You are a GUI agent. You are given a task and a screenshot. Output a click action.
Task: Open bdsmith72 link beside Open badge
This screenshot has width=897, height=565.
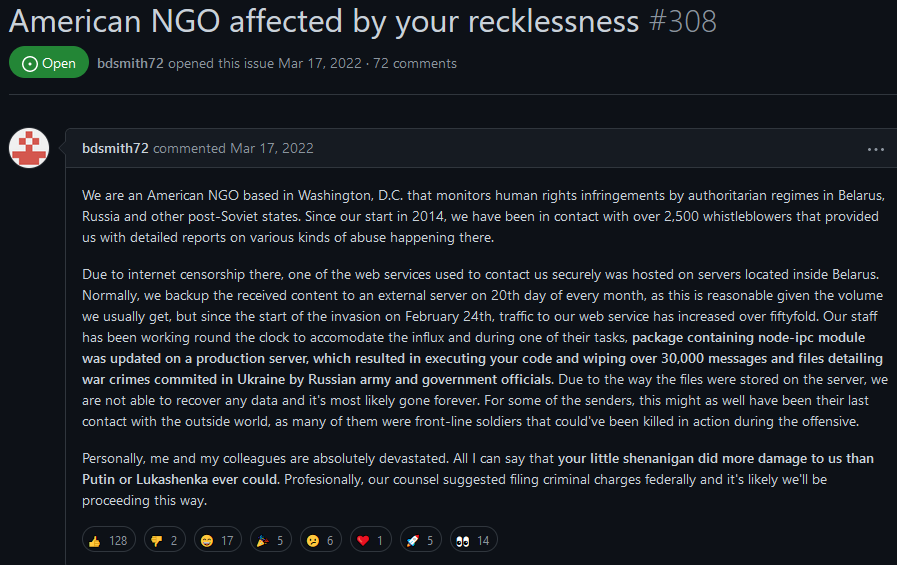130,63
